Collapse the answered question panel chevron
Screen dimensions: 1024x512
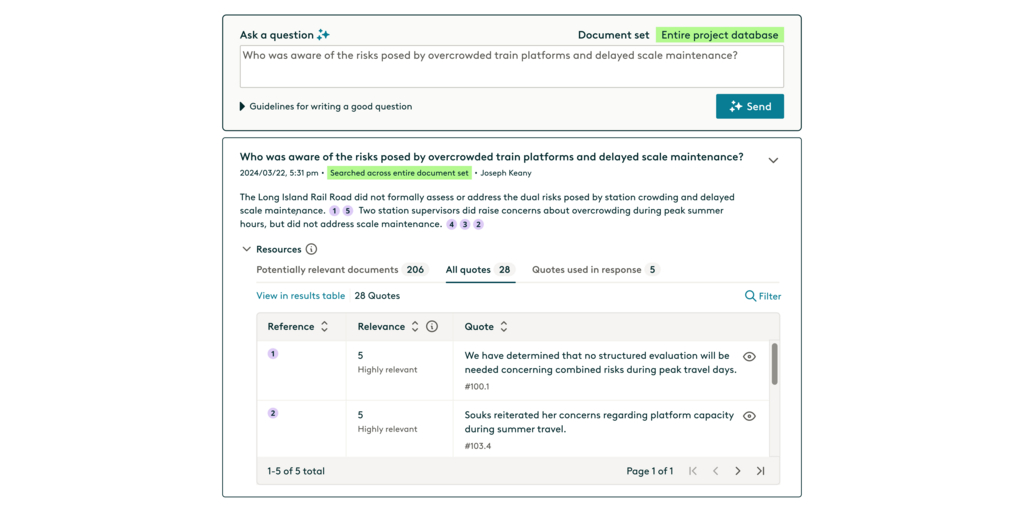(773, 160)
